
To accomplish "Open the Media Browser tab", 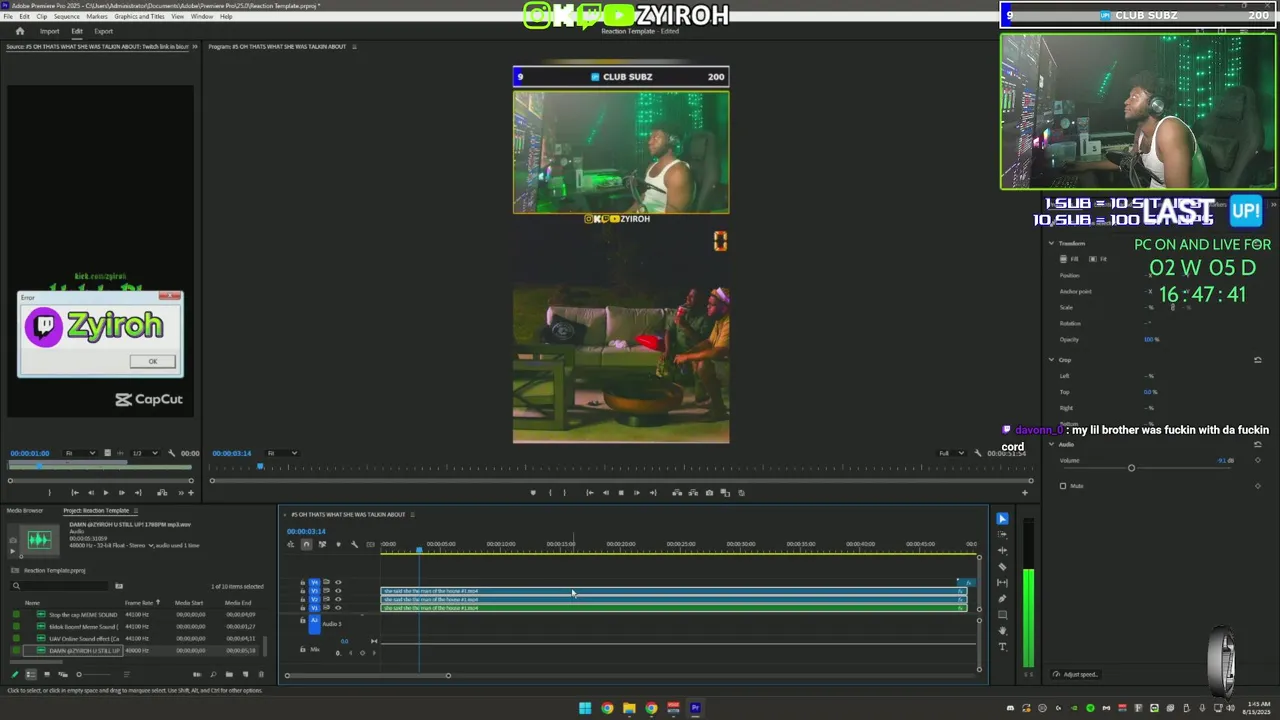I will click(x=25, y=511).
